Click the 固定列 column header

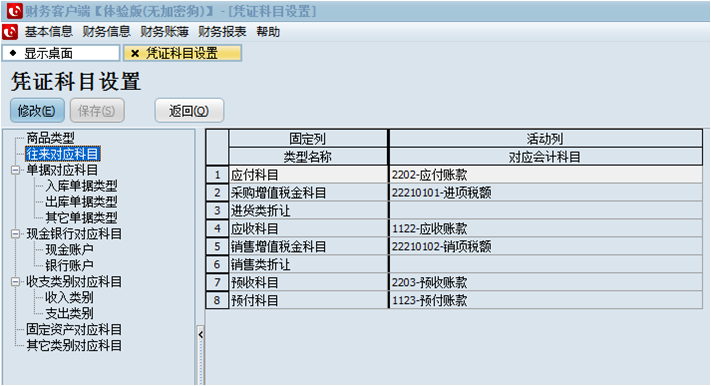[x=308, y=139]
